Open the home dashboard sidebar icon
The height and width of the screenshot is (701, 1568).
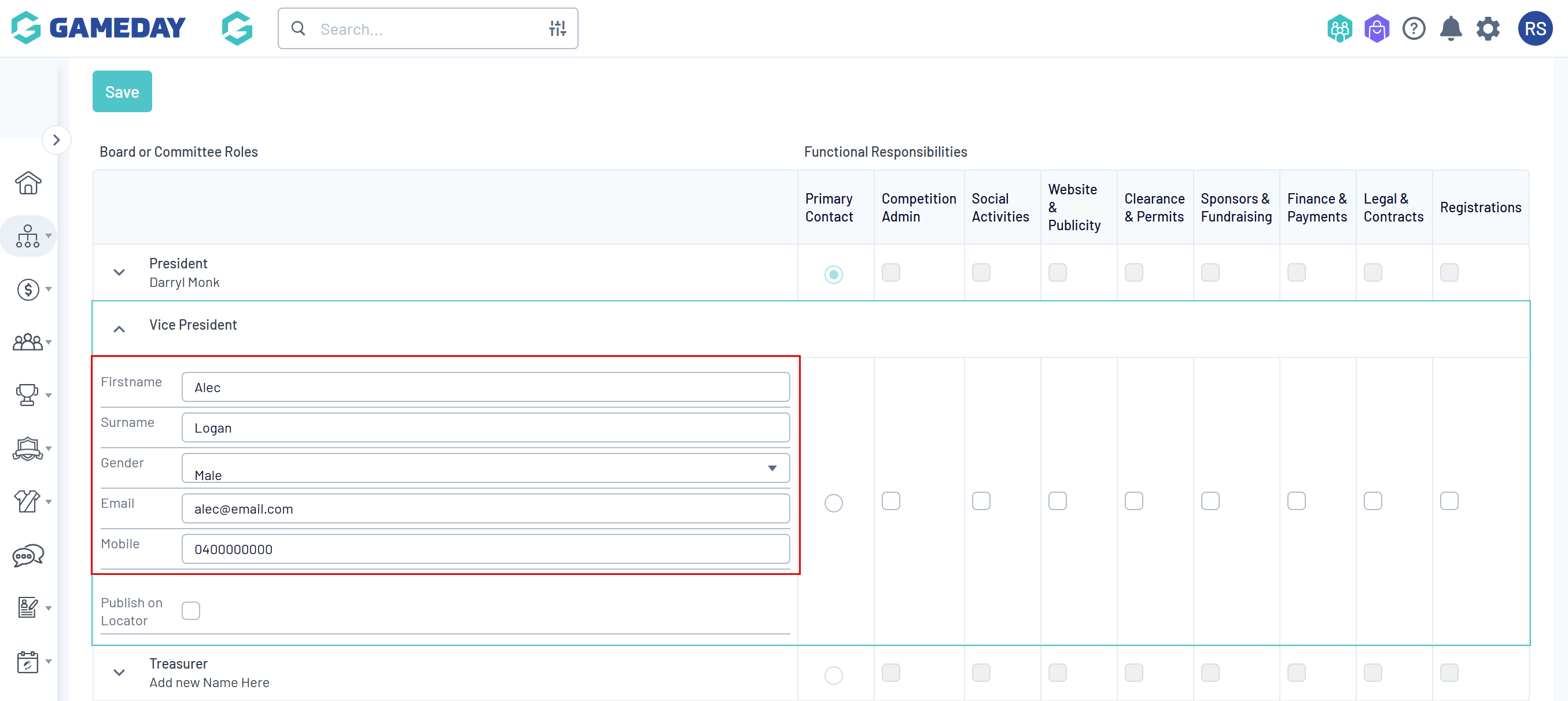coord(28,183)
